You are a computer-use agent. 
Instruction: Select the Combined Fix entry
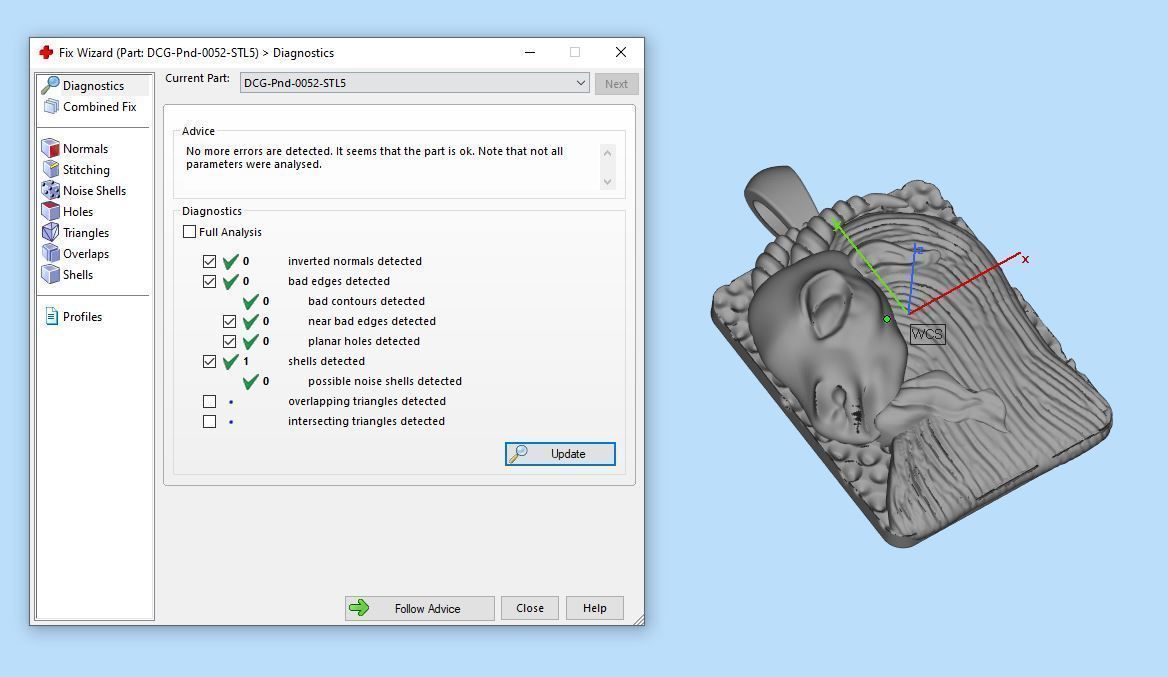(x=100, y=107)
